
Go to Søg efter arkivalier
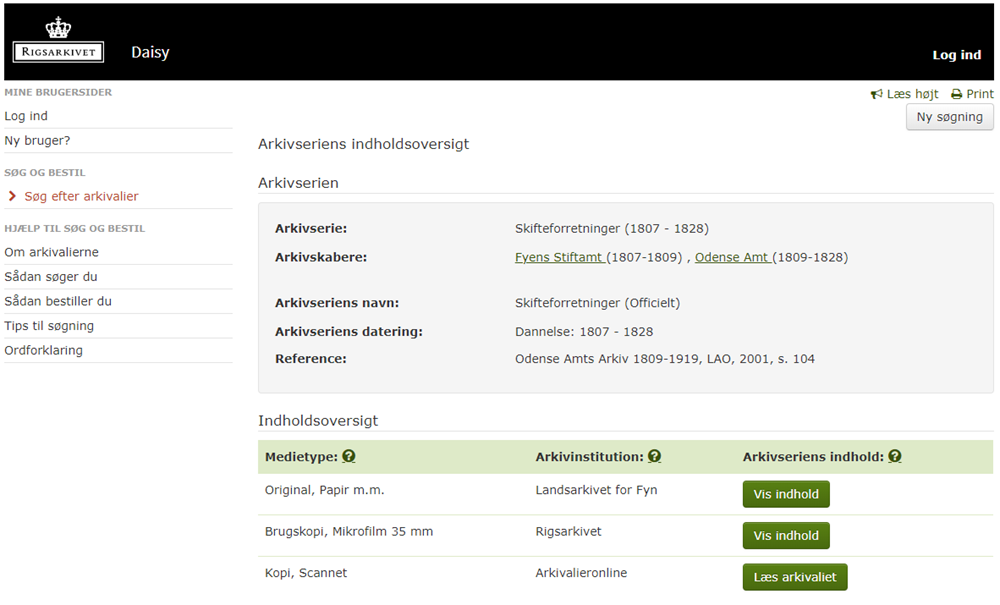(x=81, y=196)
